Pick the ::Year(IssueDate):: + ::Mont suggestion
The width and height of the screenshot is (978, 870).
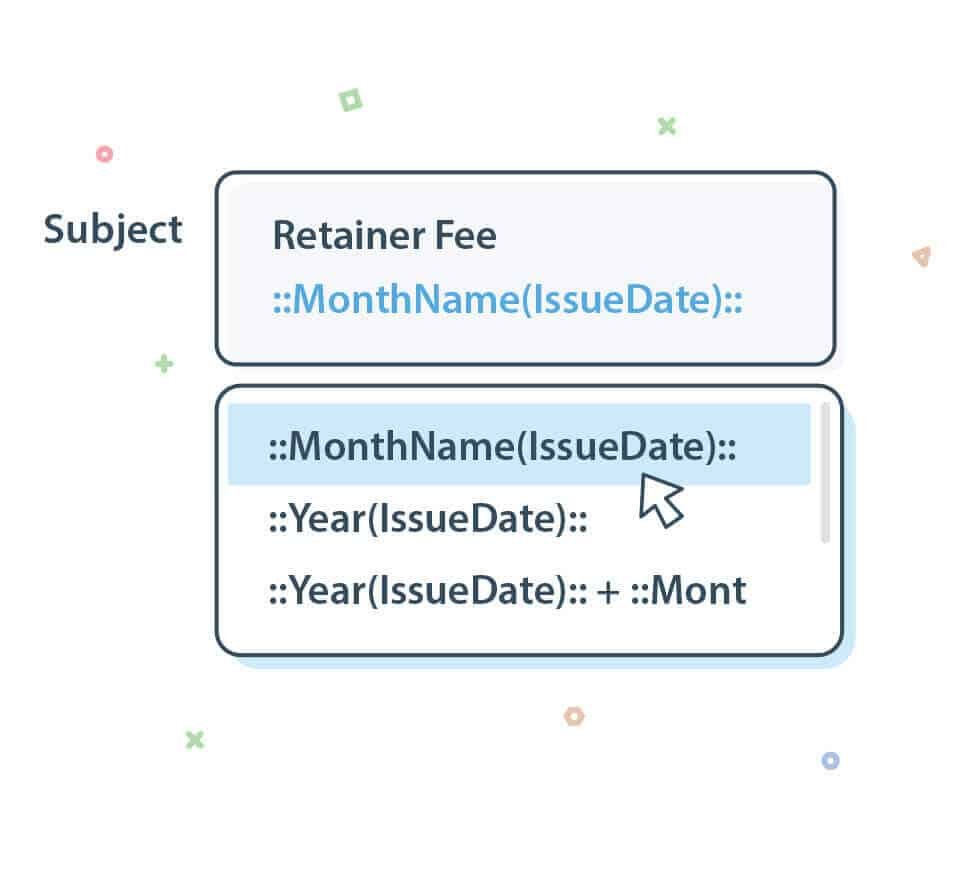tap(506, 590)
